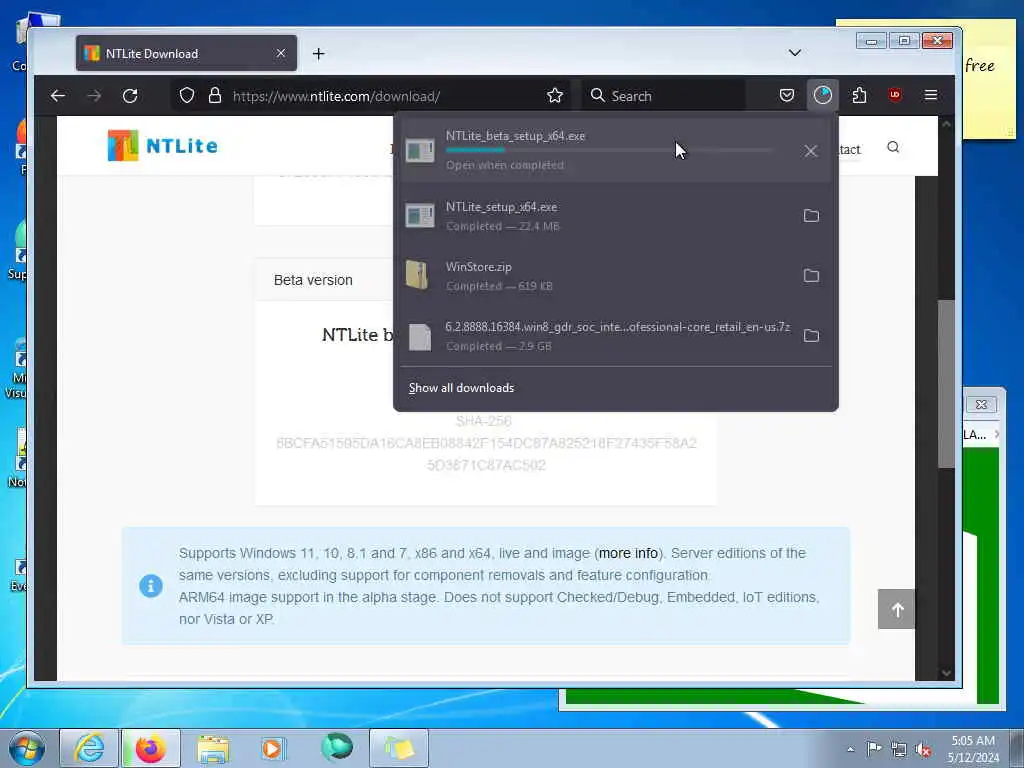
Task: Click the site padlock security icon
Action: click(214, 96)
